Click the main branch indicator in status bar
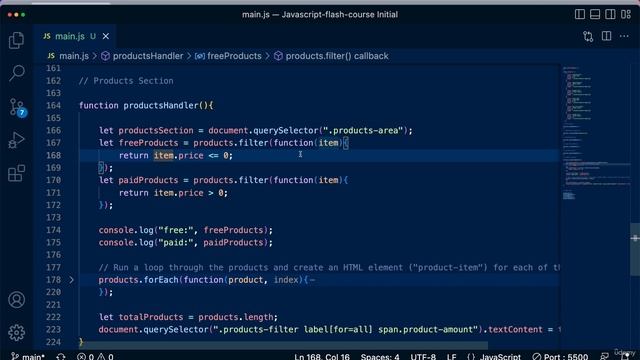The image size is (640, 360). [x=28, y=356]
